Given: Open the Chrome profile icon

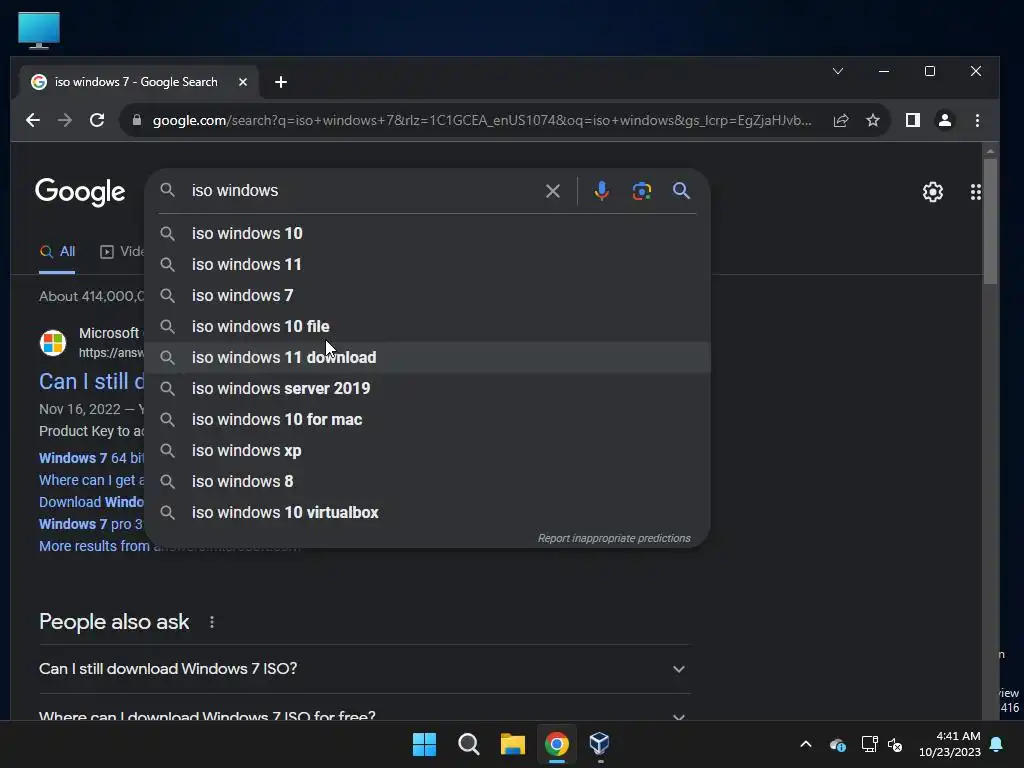Looking at the screenshot, I should 944,120.
